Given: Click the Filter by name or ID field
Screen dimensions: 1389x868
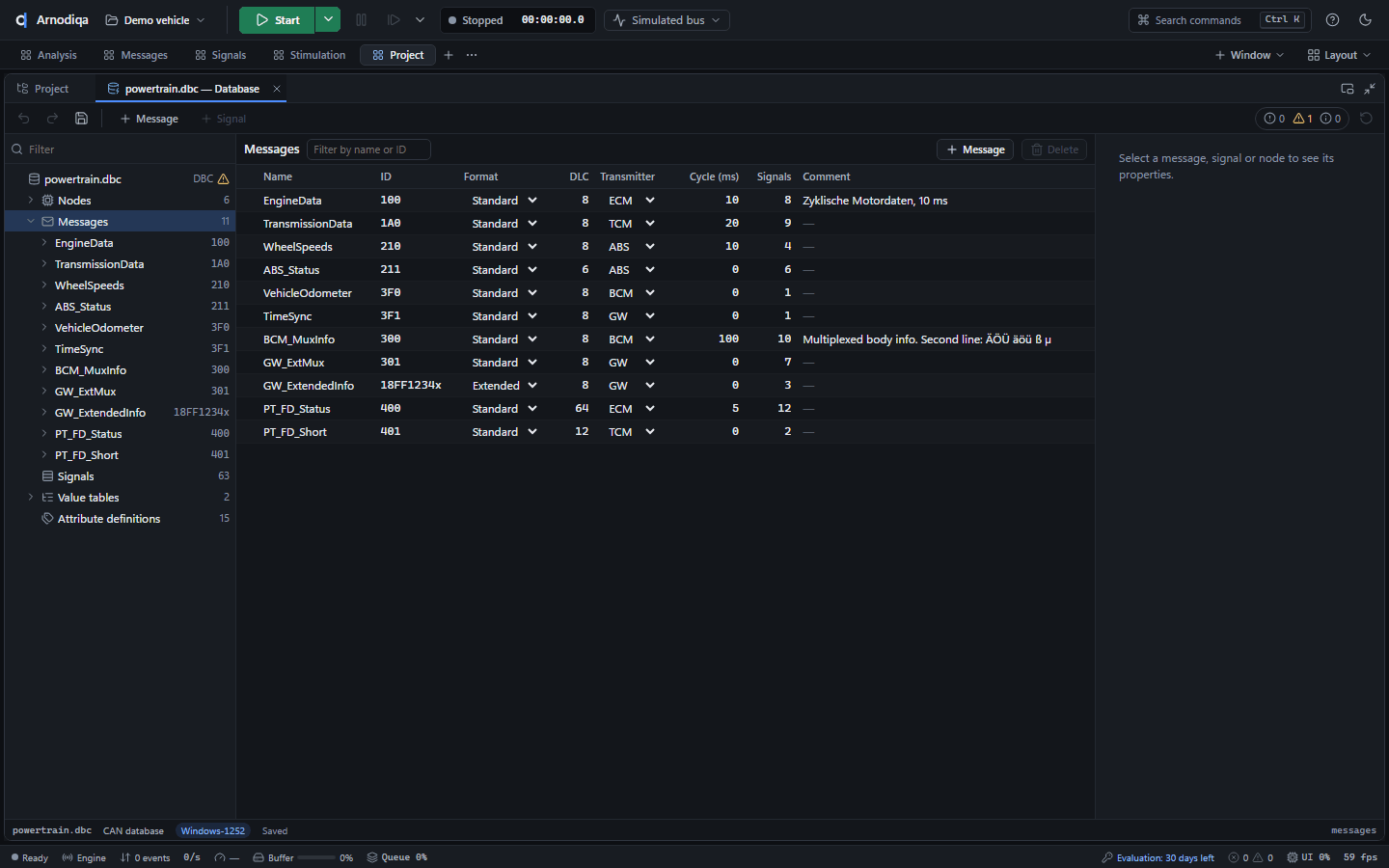Looking at the screenshot, I should [x=368, y=149].
